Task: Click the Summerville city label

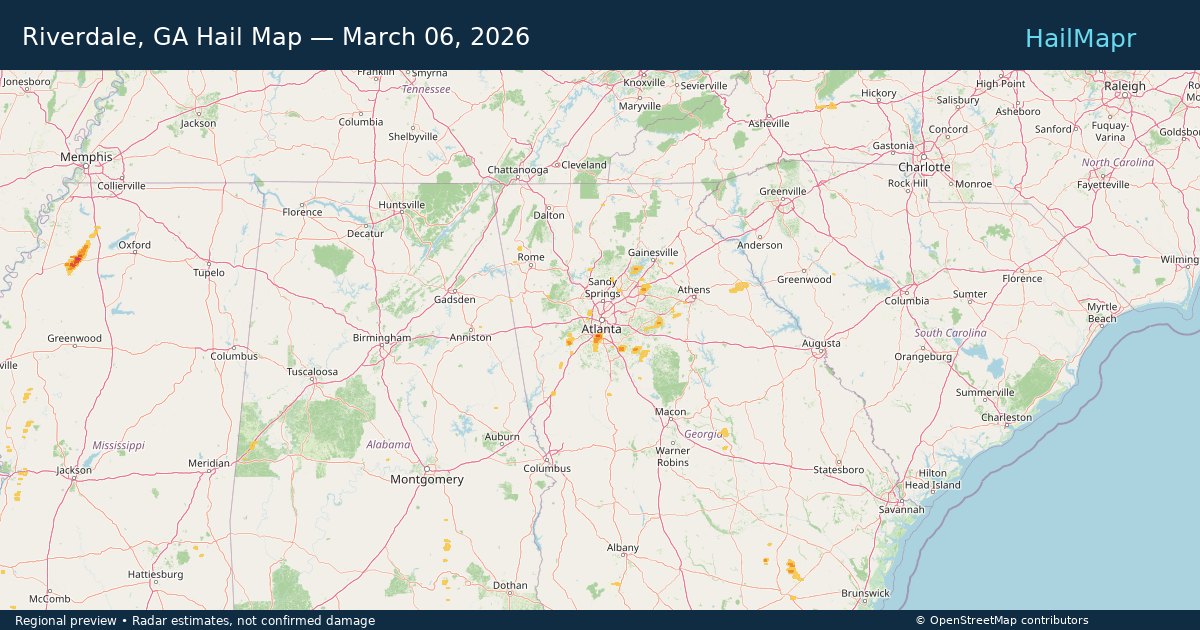Action: pos(985,393)
